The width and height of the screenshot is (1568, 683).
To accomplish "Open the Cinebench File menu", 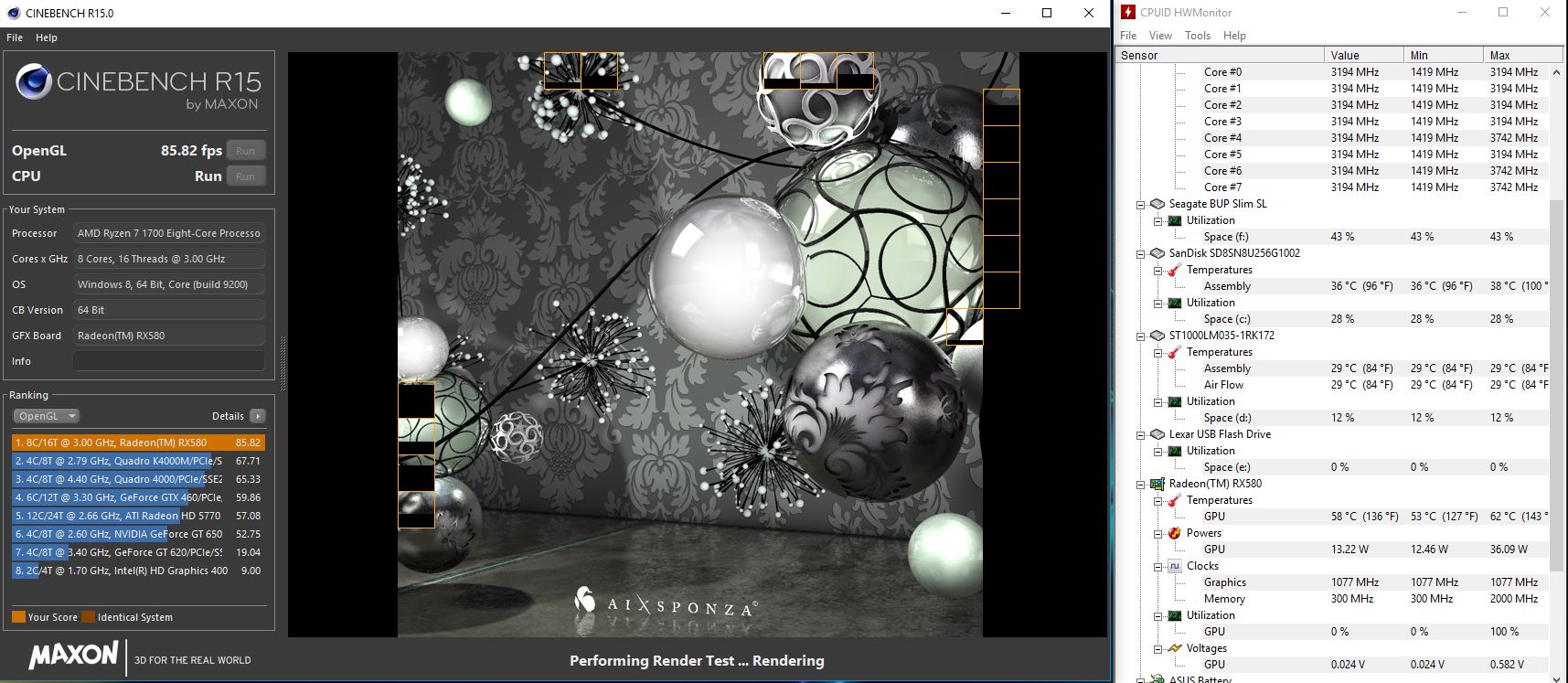I will click(x=15, y=37).
